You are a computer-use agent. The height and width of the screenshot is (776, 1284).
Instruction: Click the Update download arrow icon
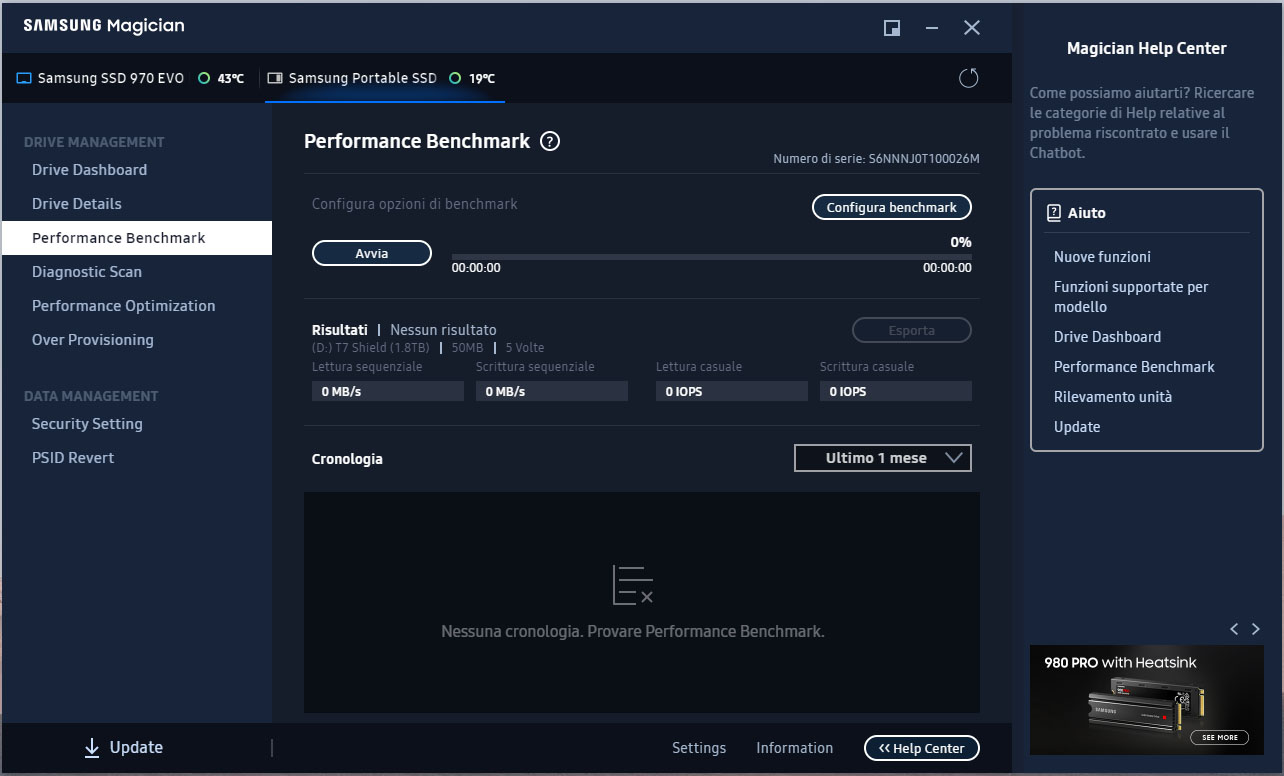92,748
